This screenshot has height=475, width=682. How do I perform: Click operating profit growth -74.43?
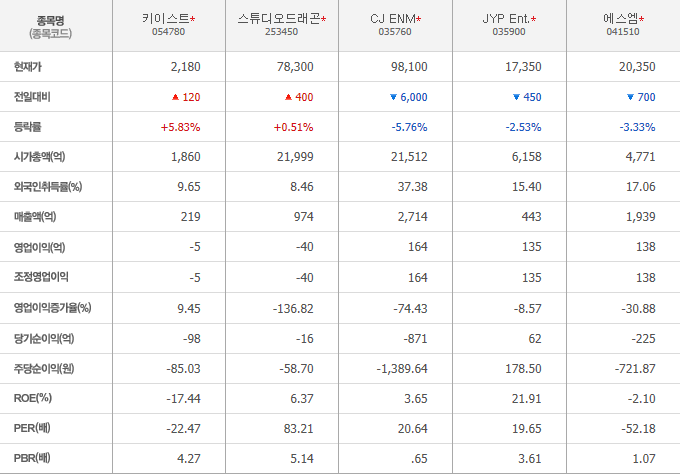[x=410, y=308]
